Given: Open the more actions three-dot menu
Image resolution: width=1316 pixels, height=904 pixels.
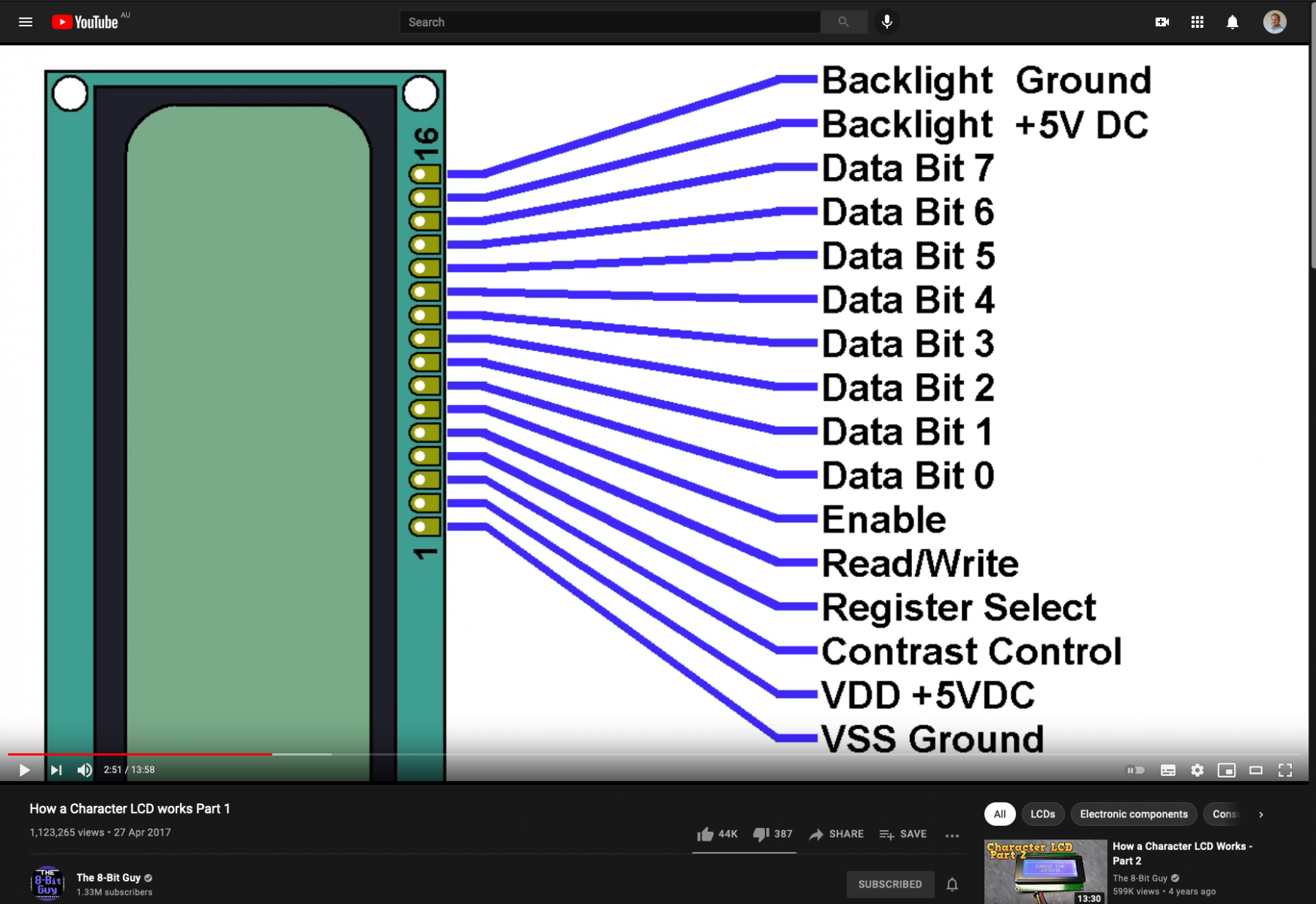Looking at the screenshot, I should click(x=952, y=835).
